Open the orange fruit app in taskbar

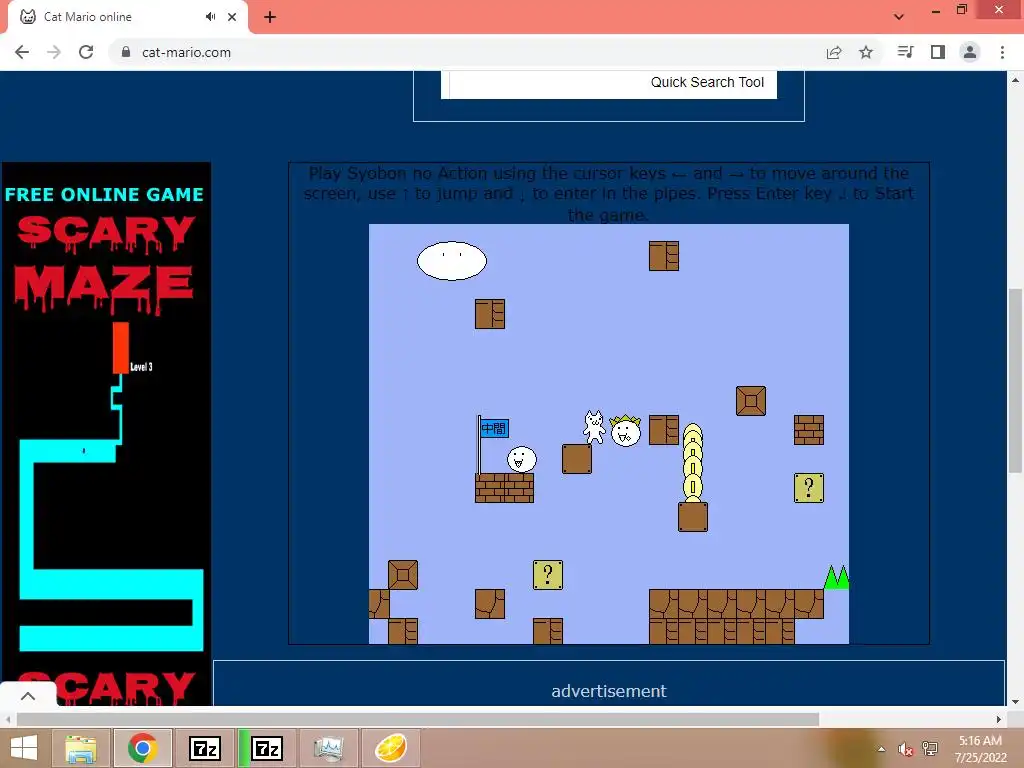point(391,748)
